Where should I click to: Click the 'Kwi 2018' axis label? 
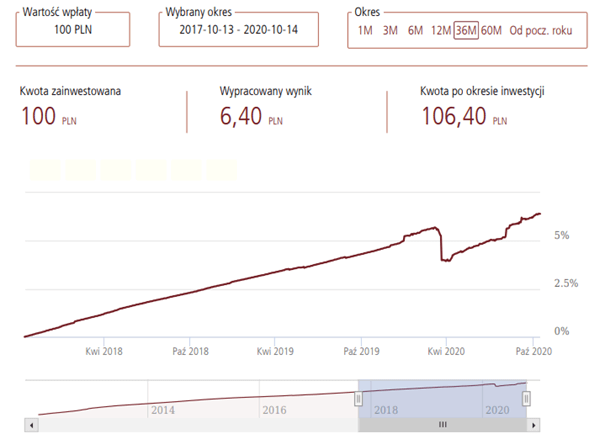(x=104, y=351)
